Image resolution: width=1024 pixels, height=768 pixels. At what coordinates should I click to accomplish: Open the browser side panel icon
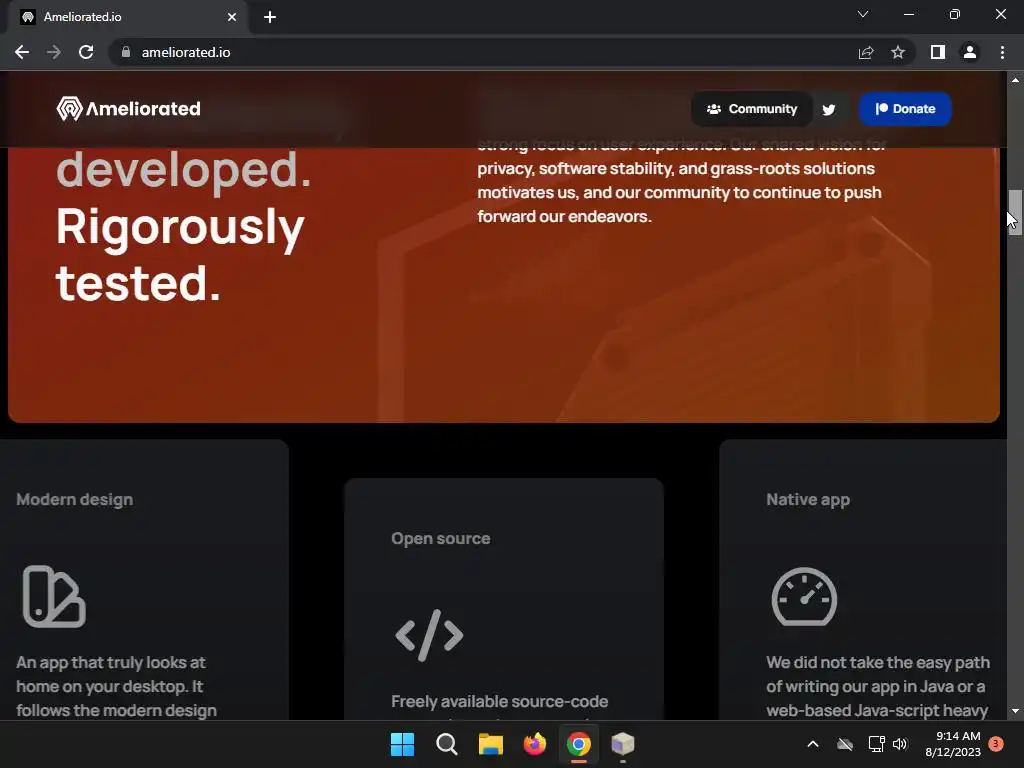pyautogui.click(x=938, y=52)
